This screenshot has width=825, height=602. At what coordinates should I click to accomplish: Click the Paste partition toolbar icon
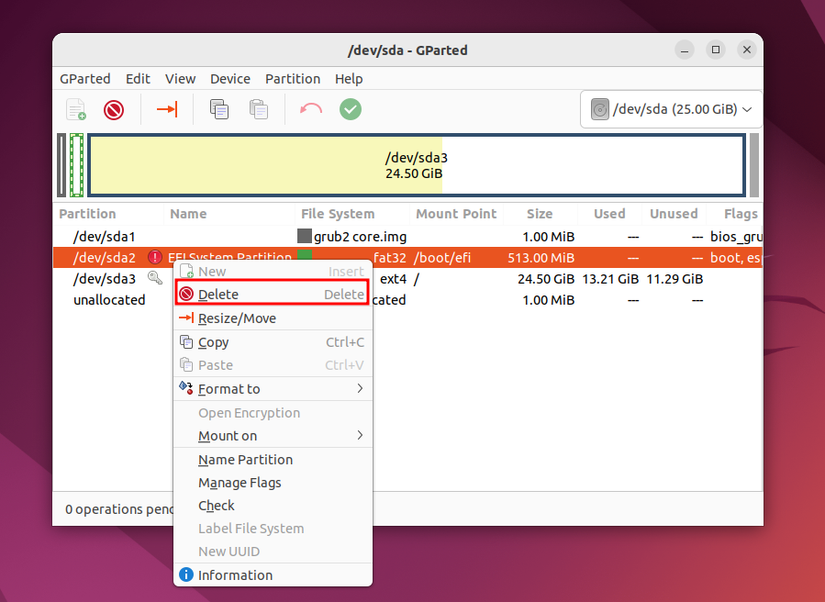257,109
